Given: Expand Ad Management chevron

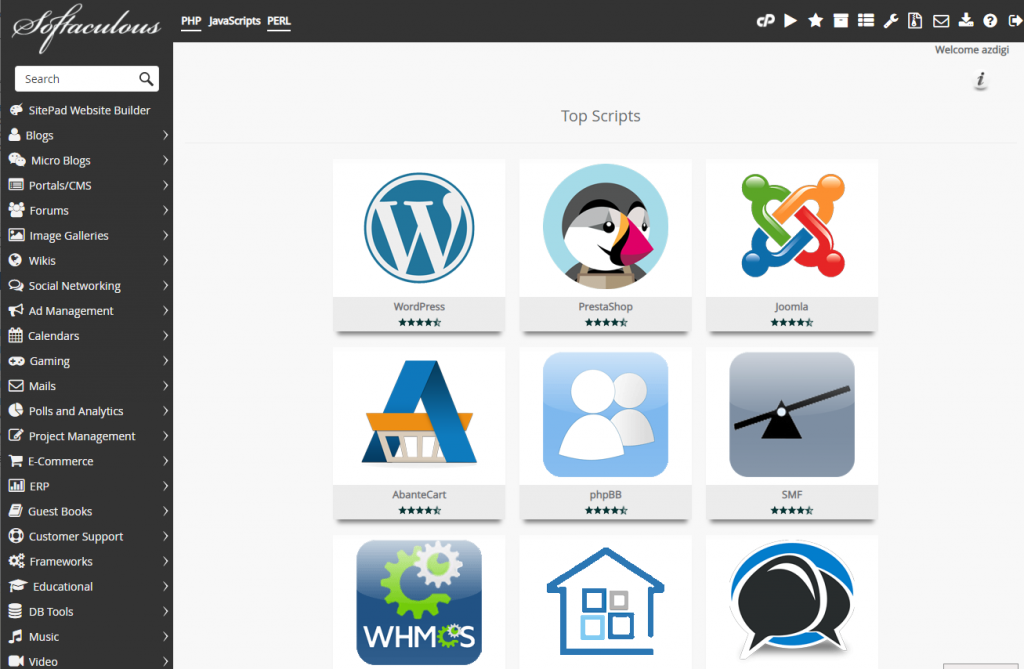Looking at the screenshot, I should (165, 311).
